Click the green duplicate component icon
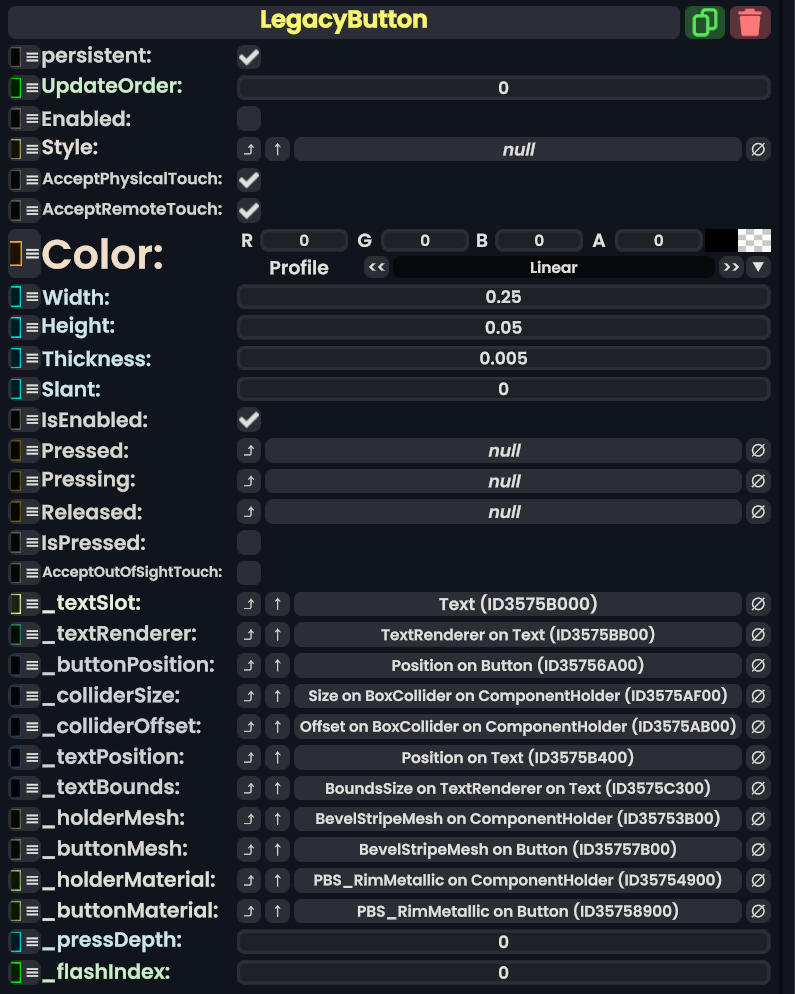 click(704, 22)
